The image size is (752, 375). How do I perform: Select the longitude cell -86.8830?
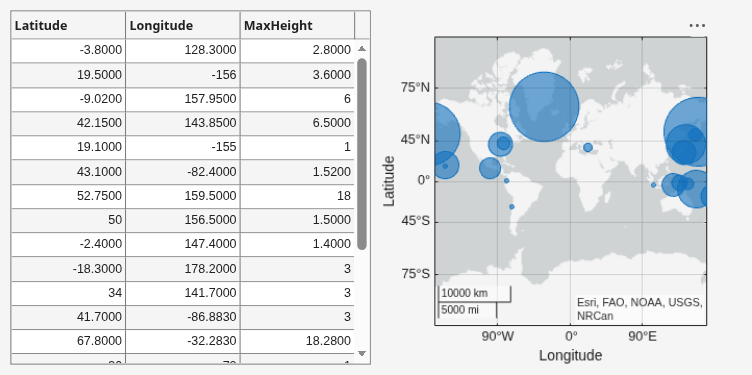coord(183,317)
